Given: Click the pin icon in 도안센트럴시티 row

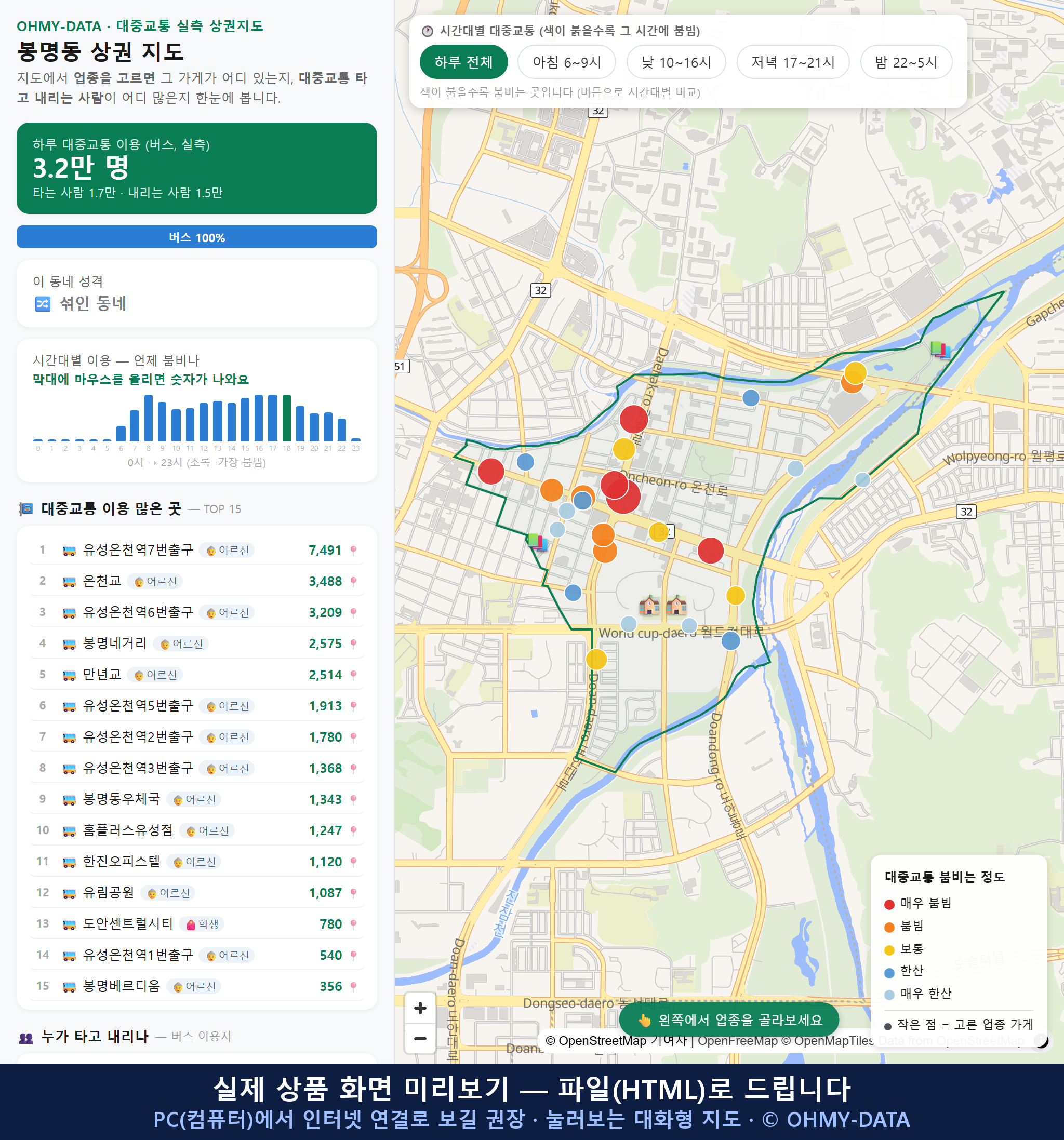Looking at the screenshot, I should [x=353, y=924].
